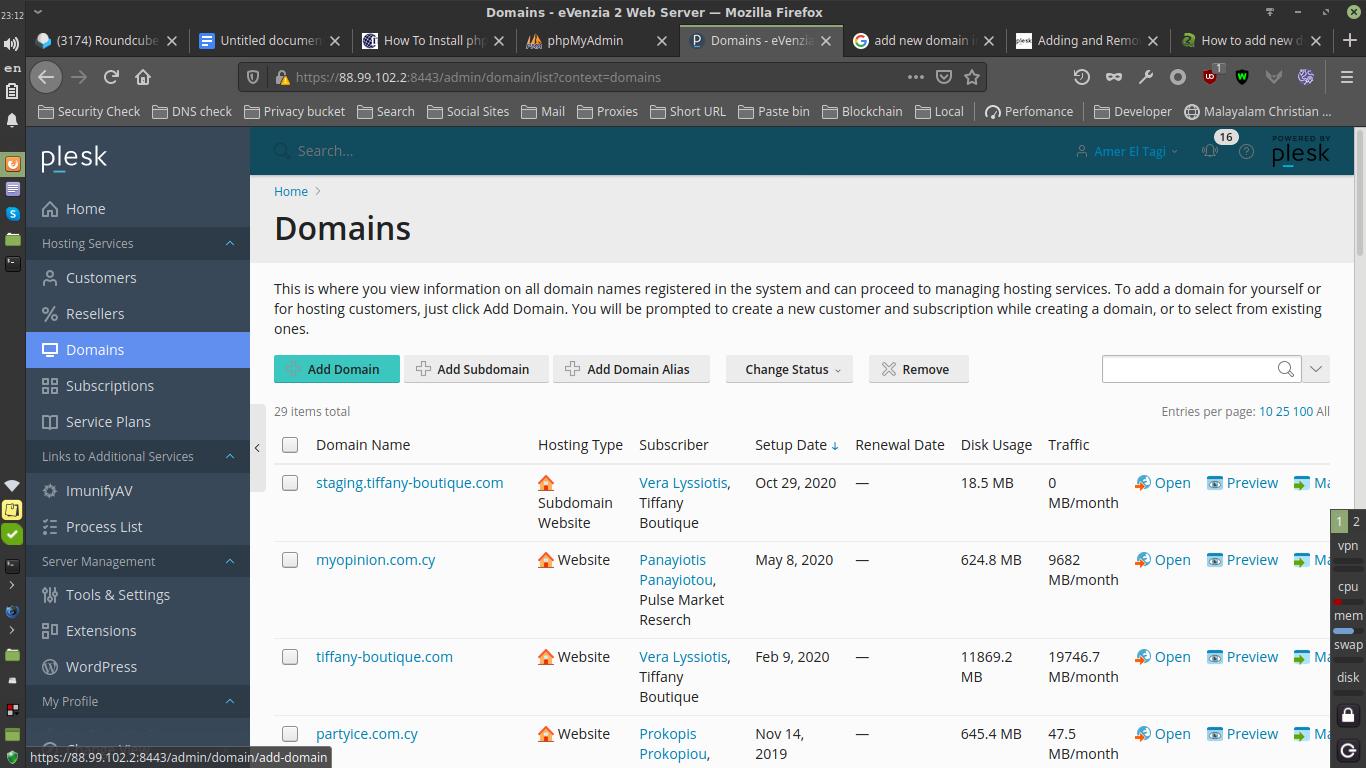This screenshot has width=1366, height=768.
Task: Open ImunifyAV in the sidebar
Action: (x=138, y=491)
